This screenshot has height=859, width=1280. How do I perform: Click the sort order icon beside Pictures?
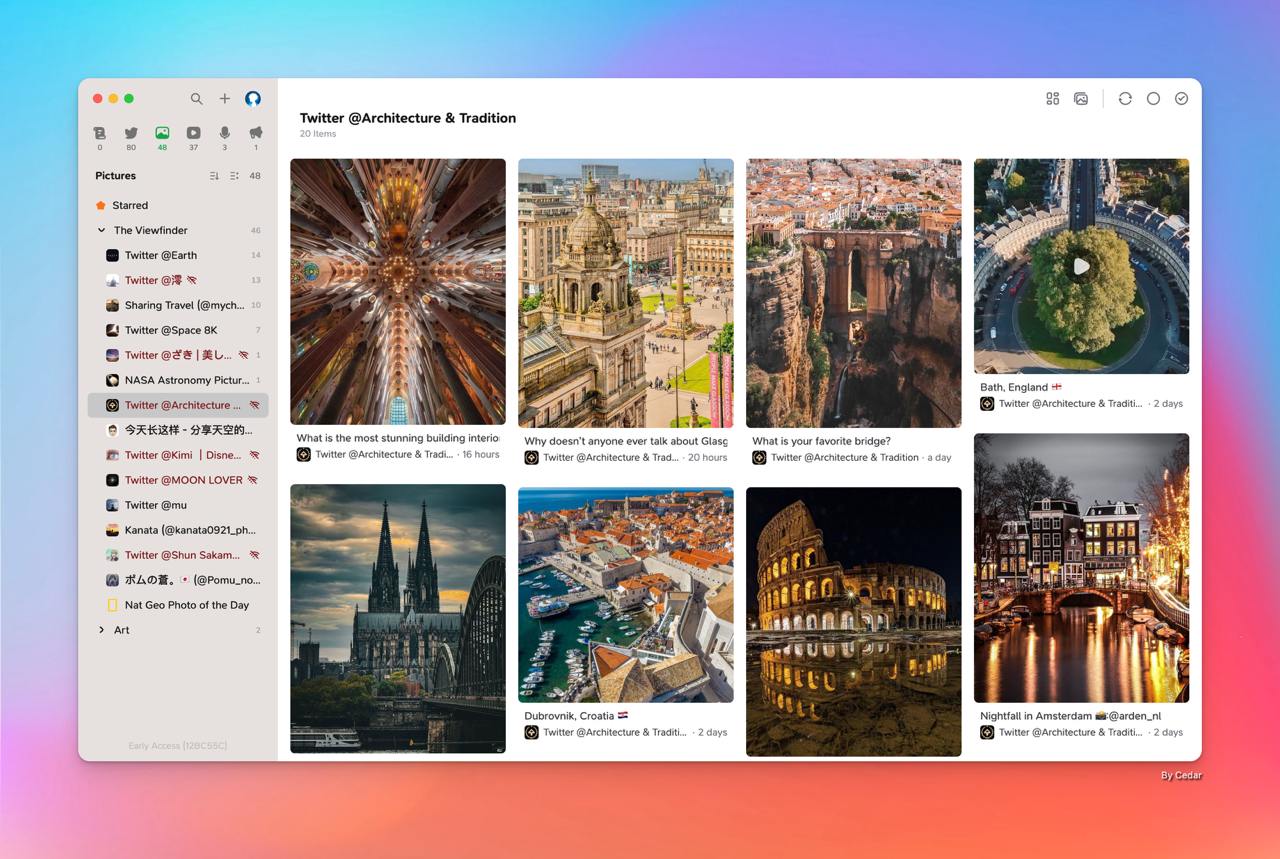(x=214, y=176)
